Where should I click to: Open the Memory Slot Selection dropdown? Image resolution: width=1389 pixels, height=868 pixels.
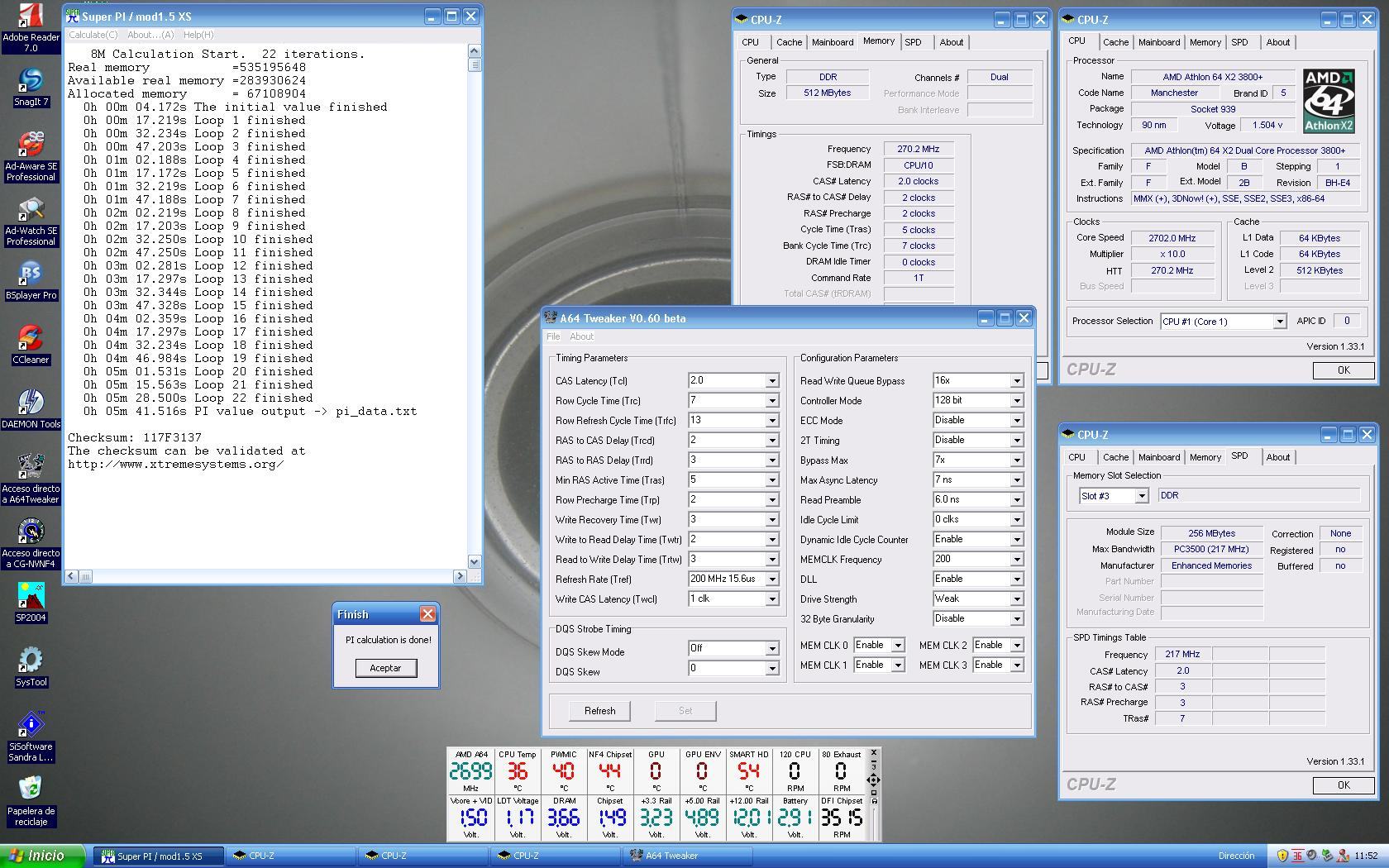(x=1141, y=496)
